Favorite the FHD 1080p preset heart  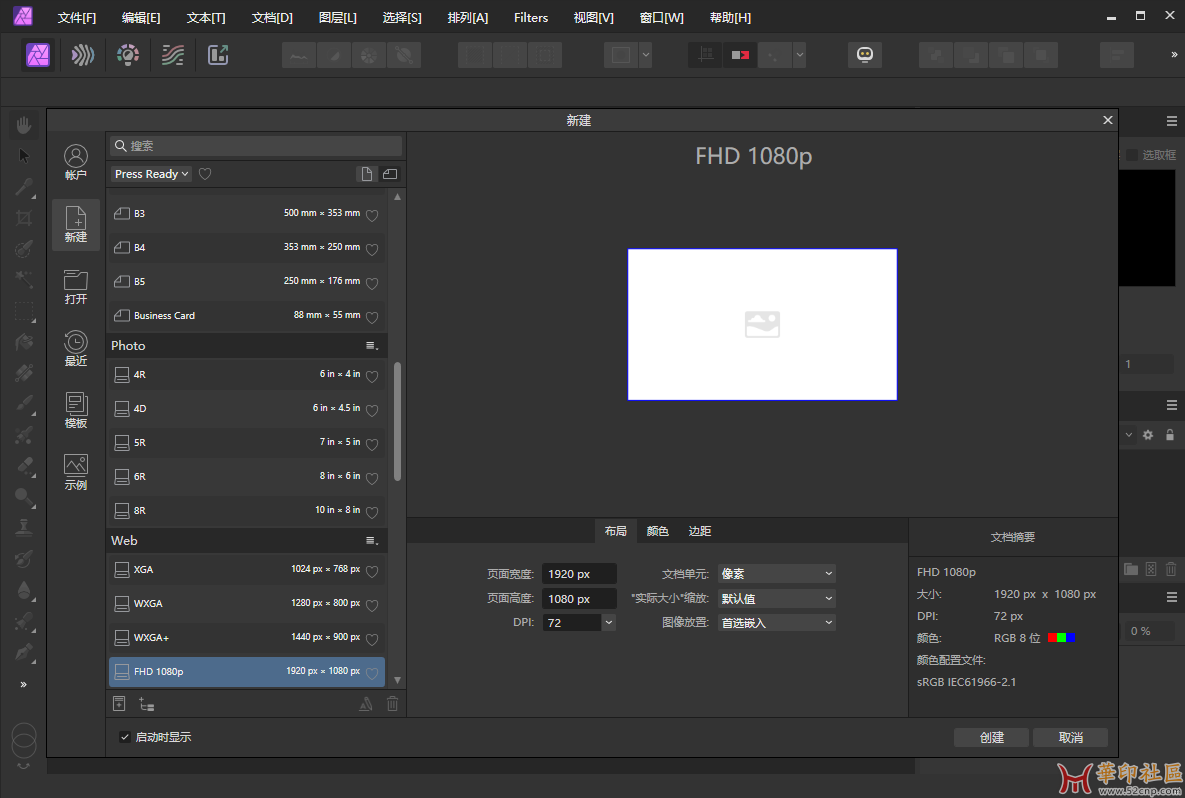pos(372,673)
